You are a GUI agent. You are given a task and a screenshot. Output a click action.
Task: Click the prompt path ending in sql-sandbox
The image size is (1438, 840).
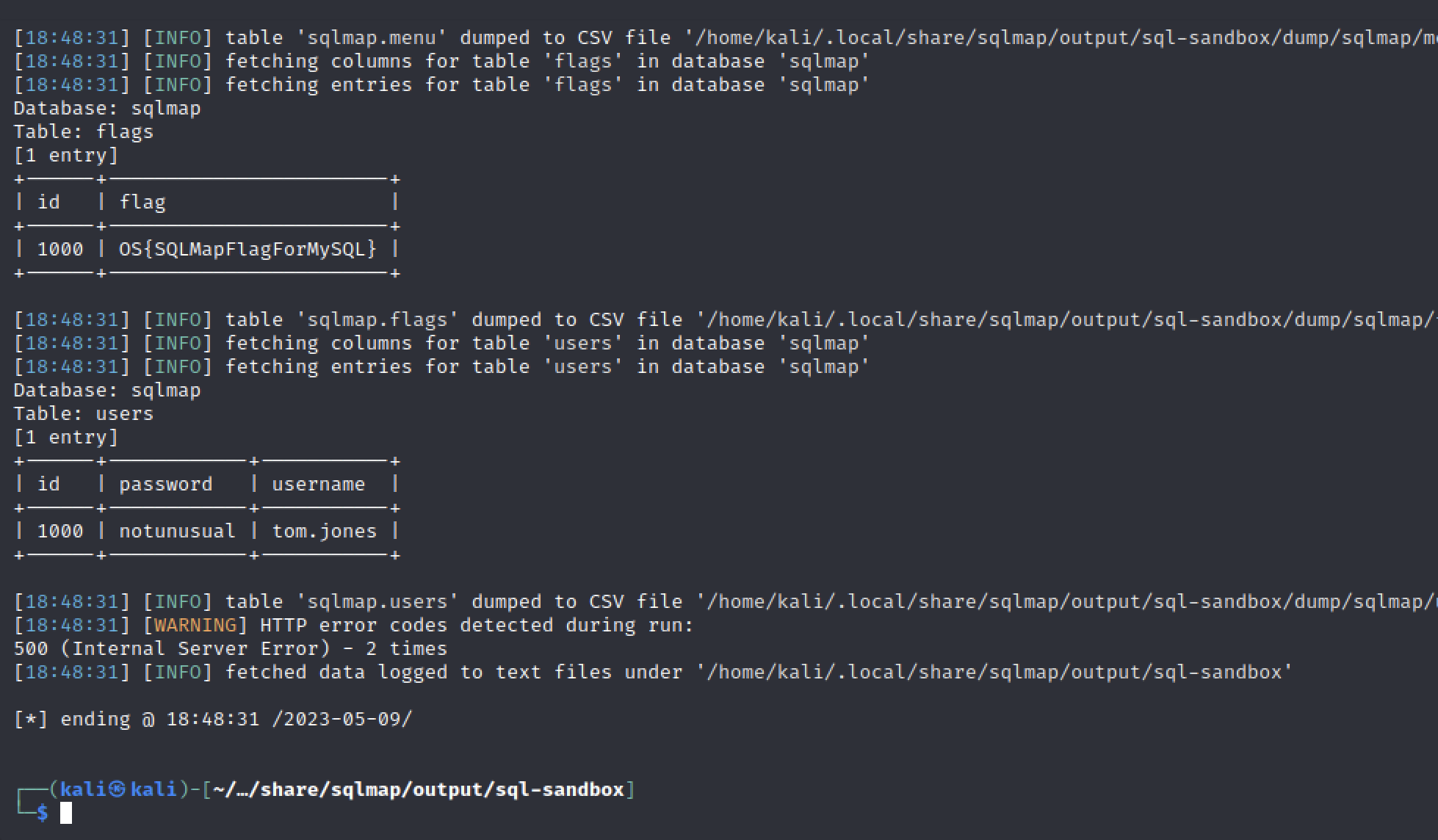[x=419, y=790]
